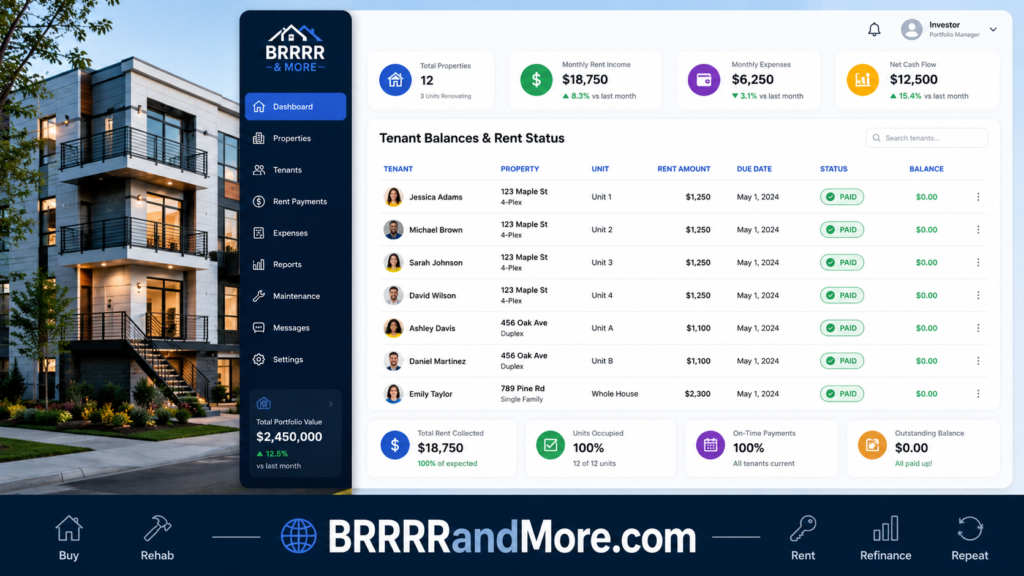Click the $12,500 Net Cash Flow value

point(914,80)
